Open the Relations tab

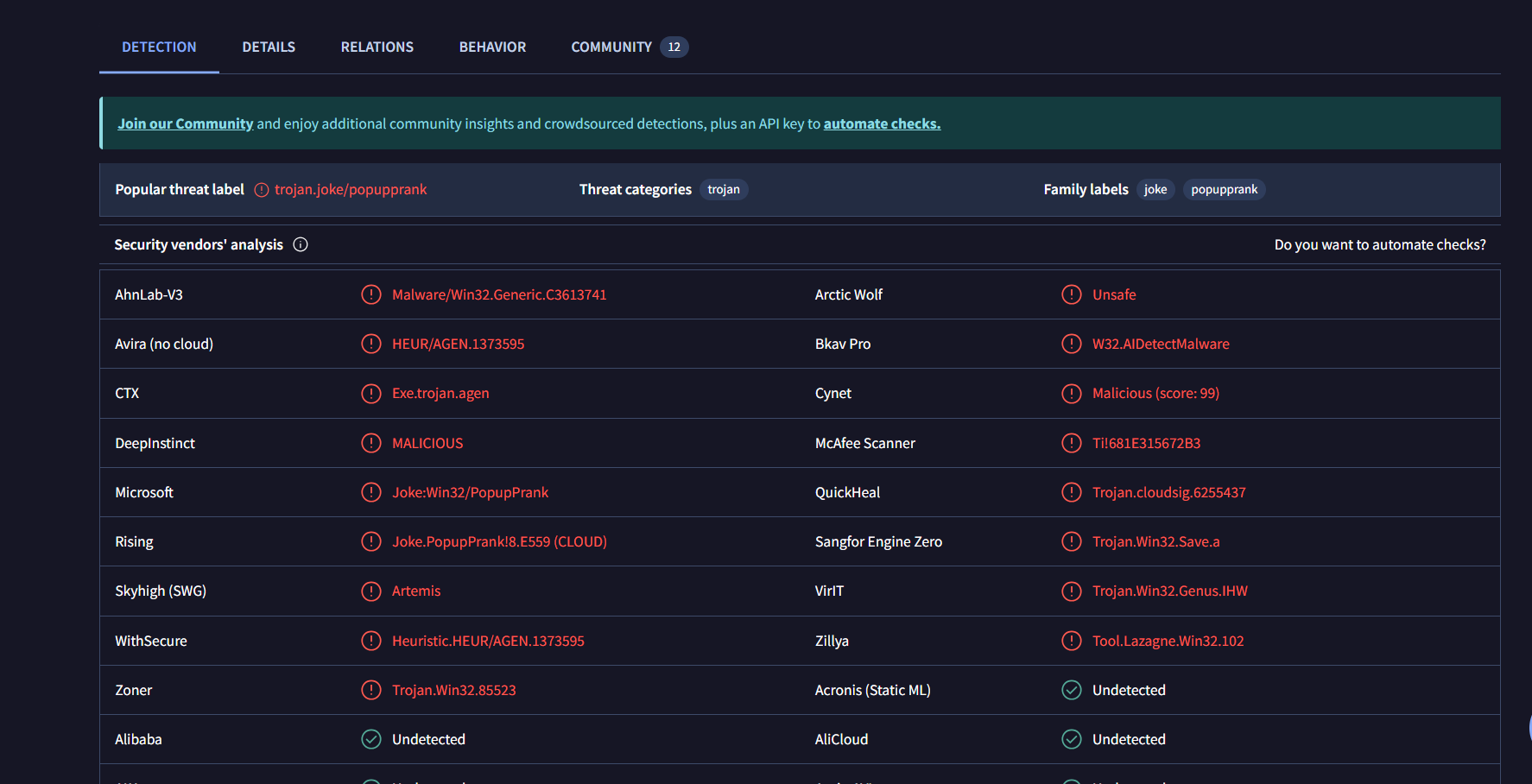377,47
